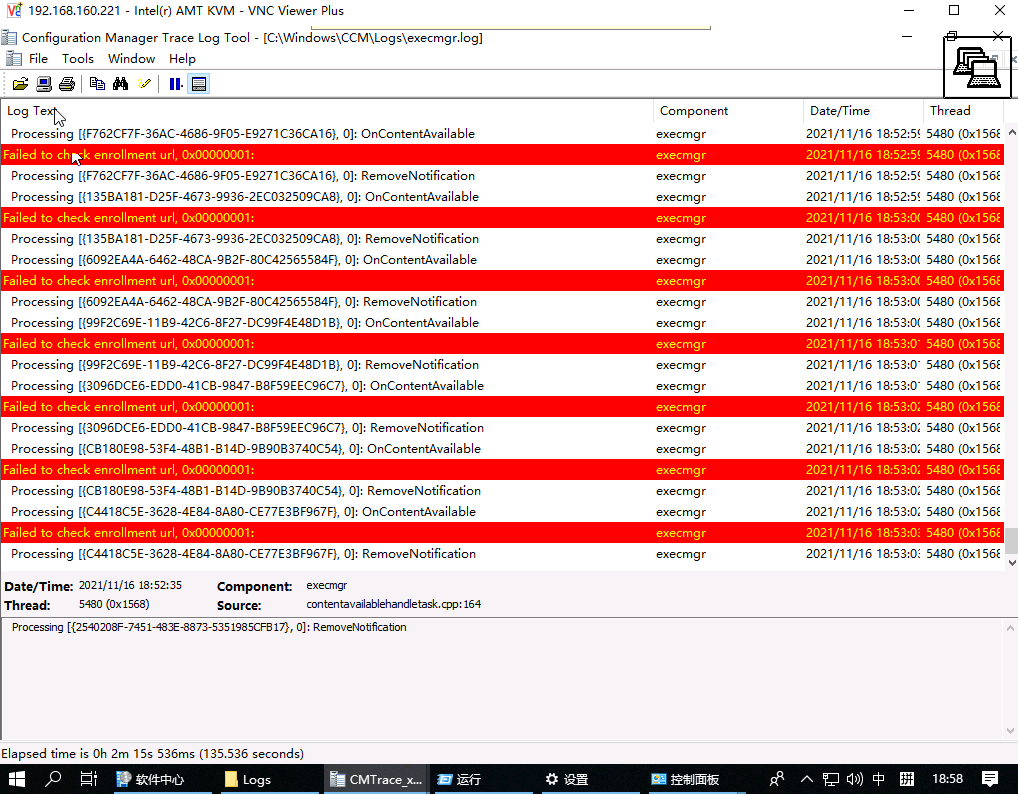Select first F762CF7F OnContentAvailable log row
Screen dimensions: 1018x794
point(502,134)
